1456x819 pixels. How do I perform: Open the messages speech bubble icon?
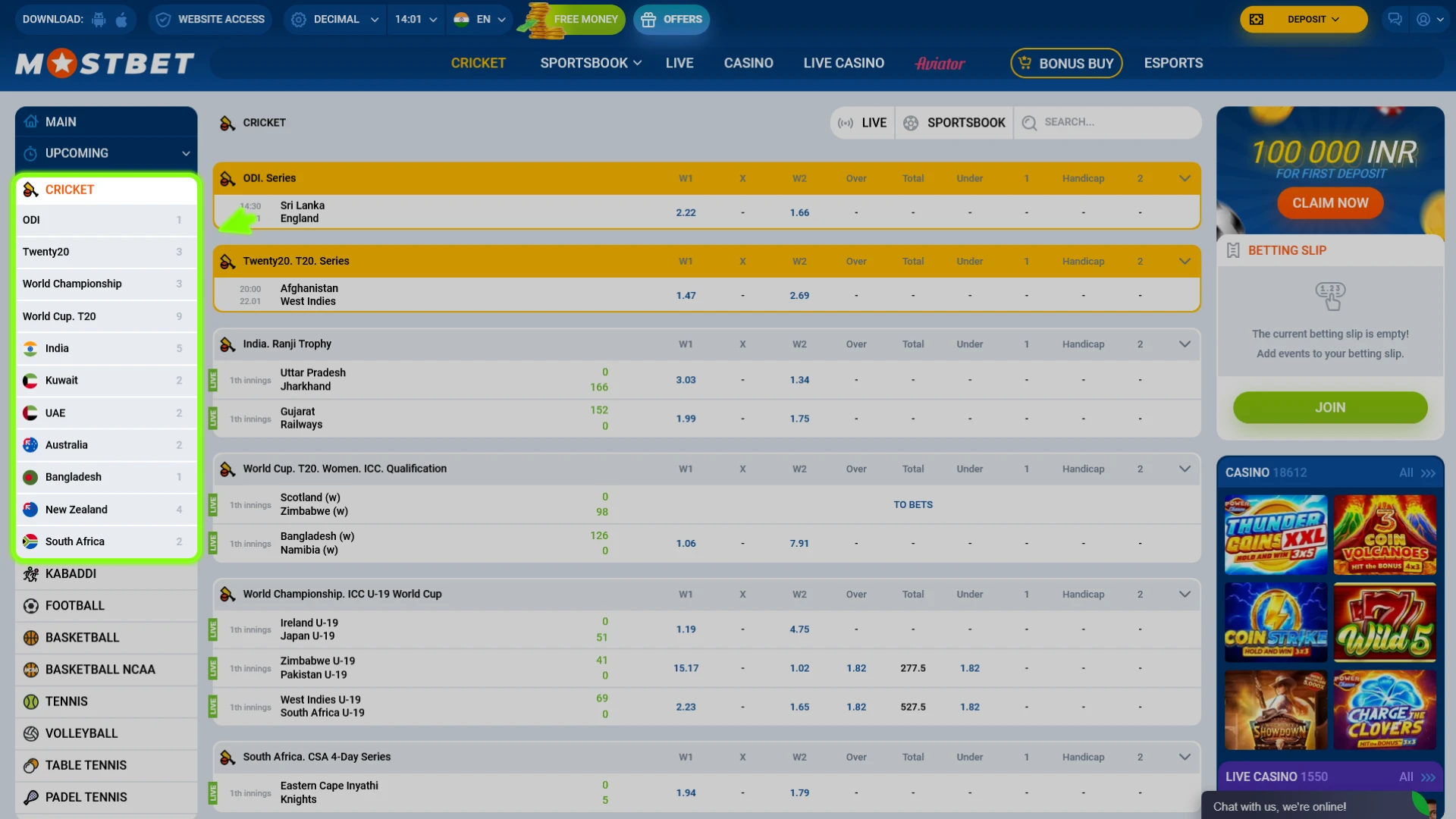[1395, 19]
